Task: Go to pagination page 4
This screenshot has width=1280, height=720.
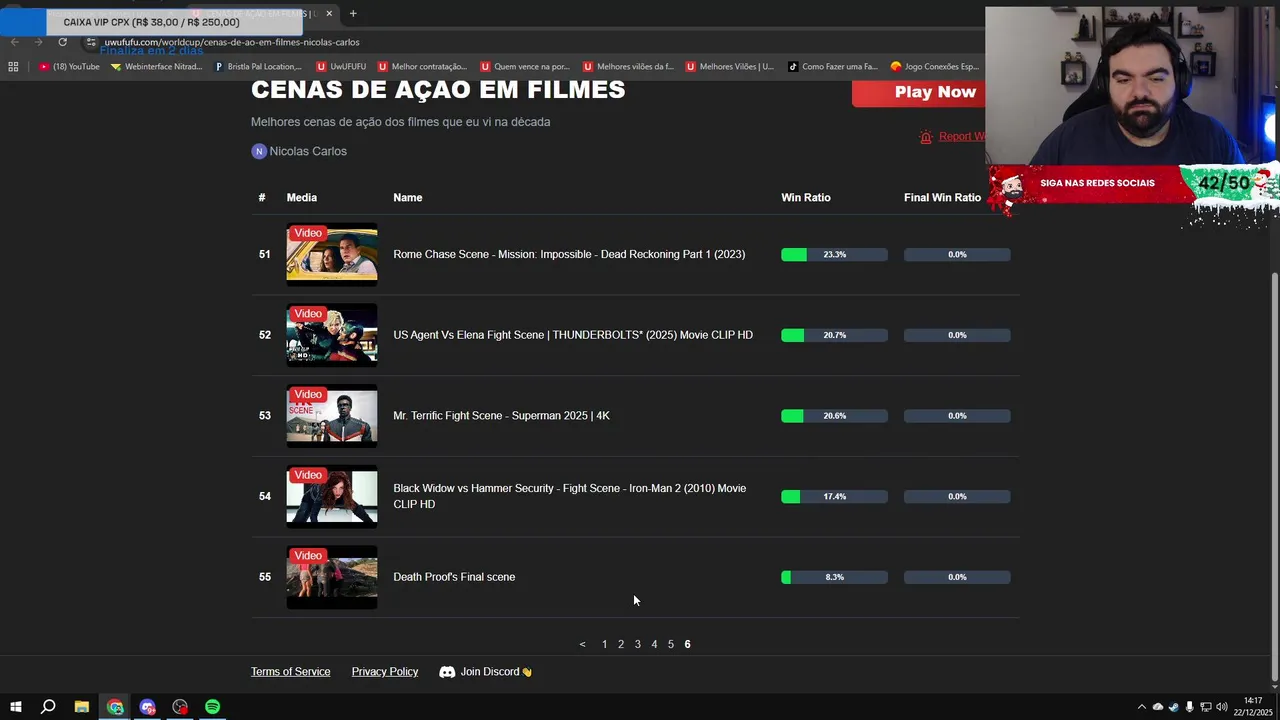Action: (x=654, y=645)
